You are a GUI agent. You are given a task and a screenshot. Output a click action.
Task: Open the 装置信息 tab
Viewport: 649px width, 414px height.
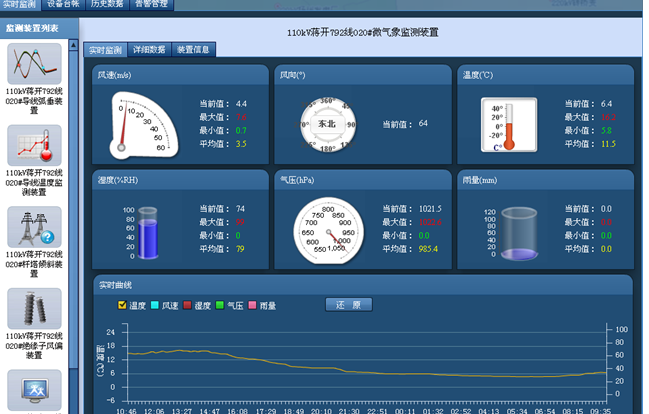tap(193, 49)
